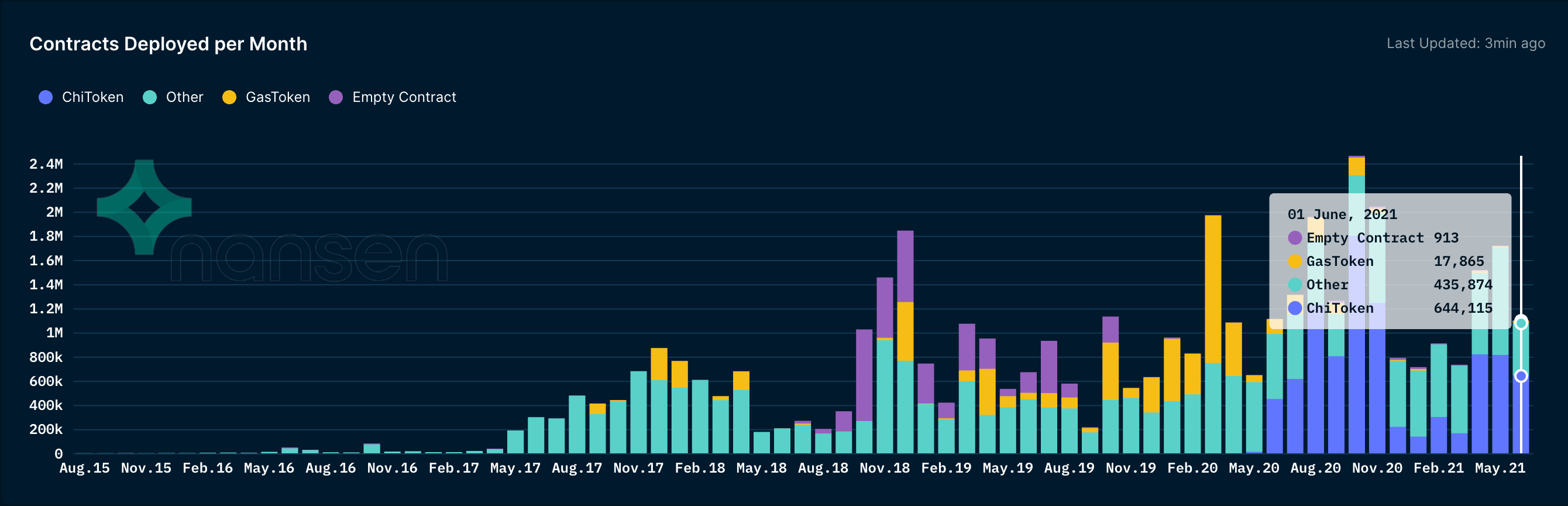This screenshot has height=506, width=1568.
Task: Click the ChiToken value "644,115"
Action: [1463, 308]
